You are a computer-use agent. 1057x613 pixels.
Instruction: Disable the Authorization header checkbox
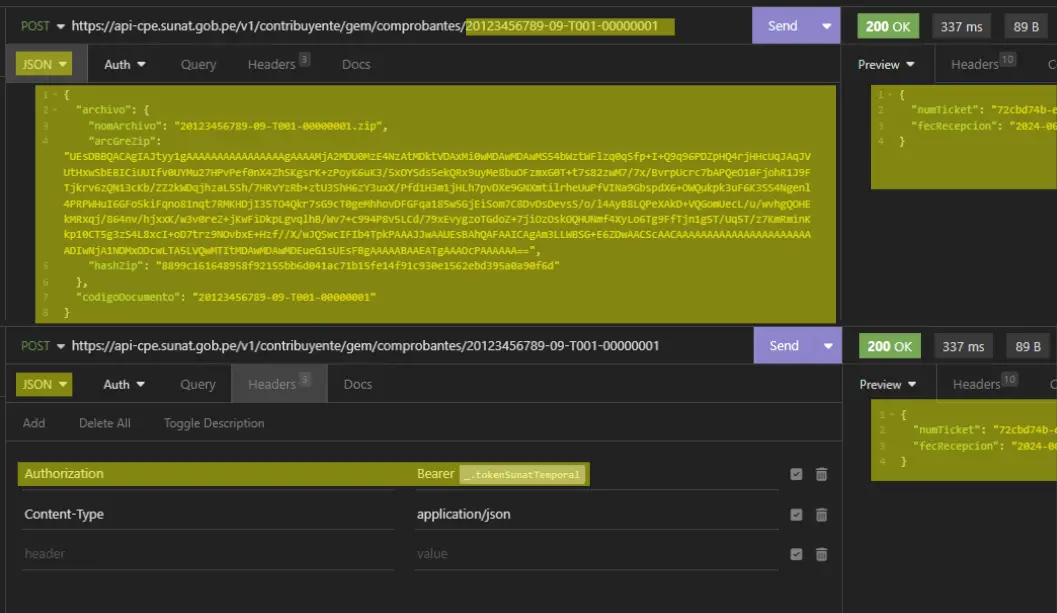pyautogui.click(x=796, y=474)
